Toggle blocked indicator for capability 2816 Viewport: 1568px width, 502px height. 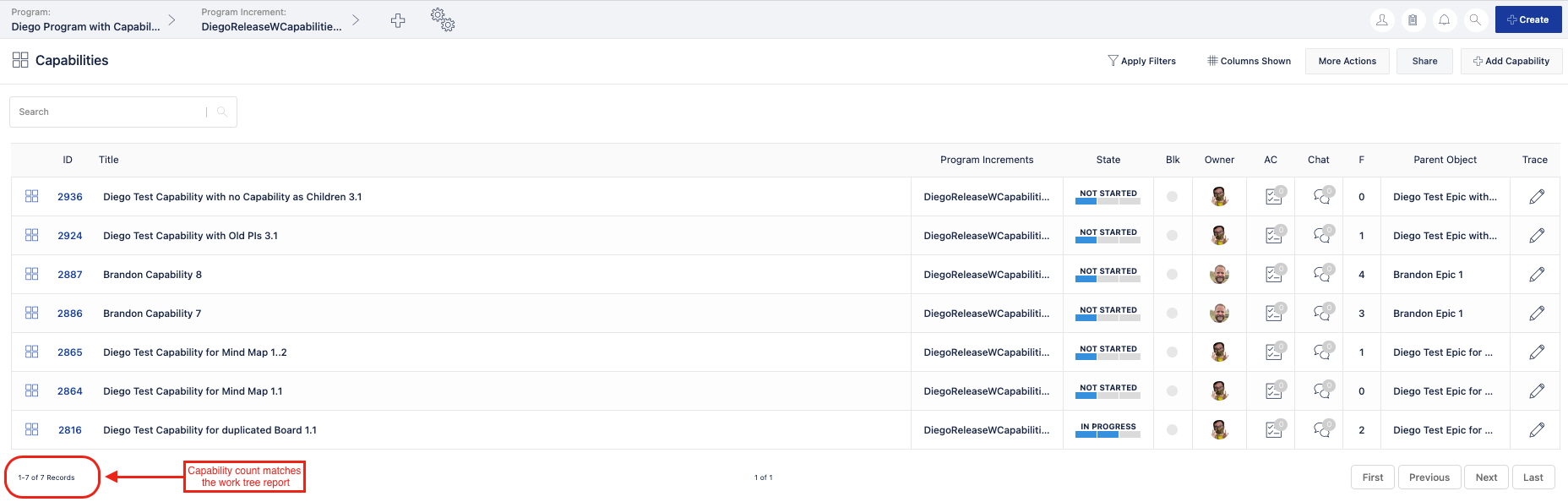click(1172, 430)
